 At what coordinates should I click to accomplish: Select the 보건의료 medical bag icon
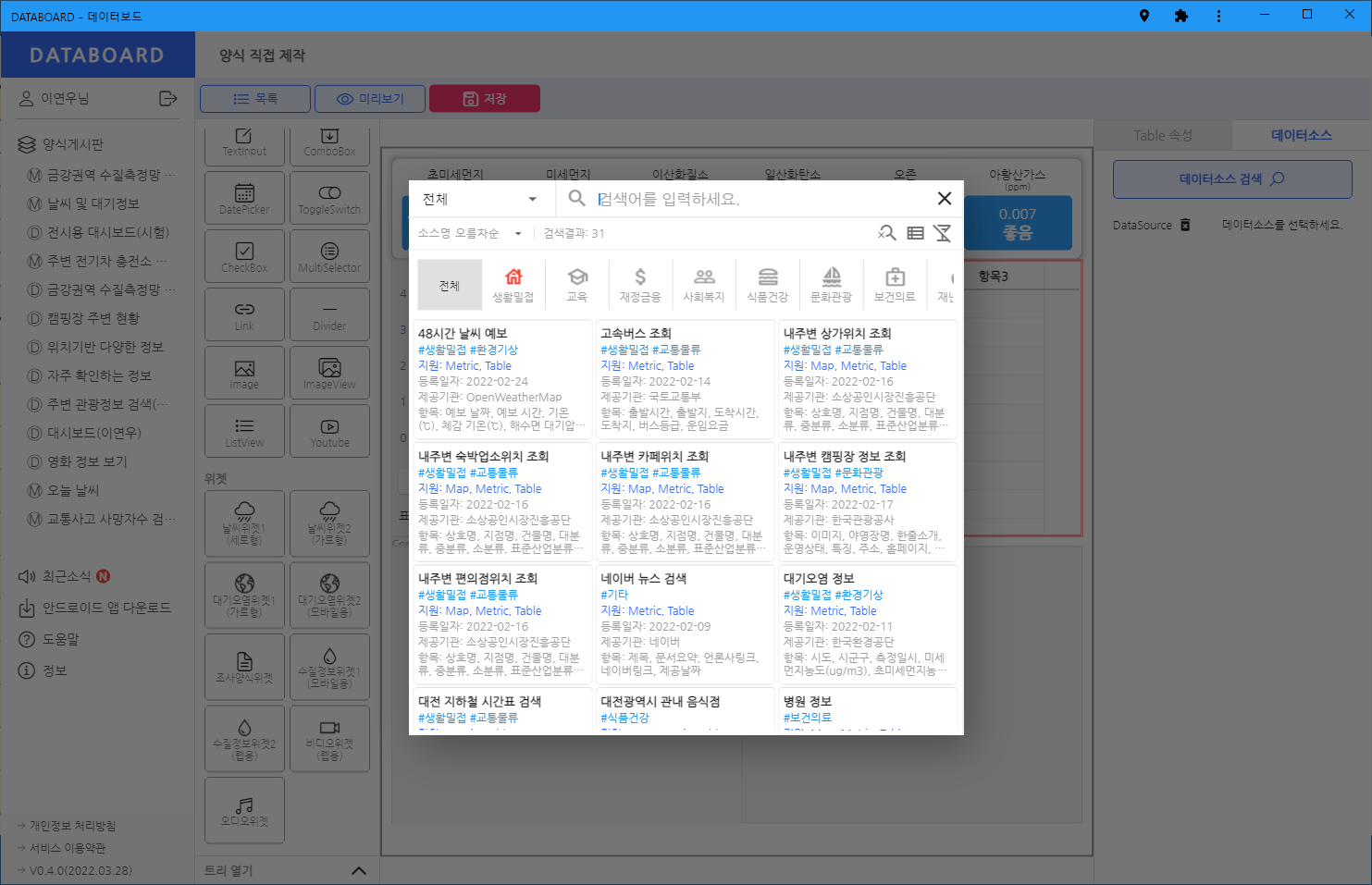tap(895, 283)
